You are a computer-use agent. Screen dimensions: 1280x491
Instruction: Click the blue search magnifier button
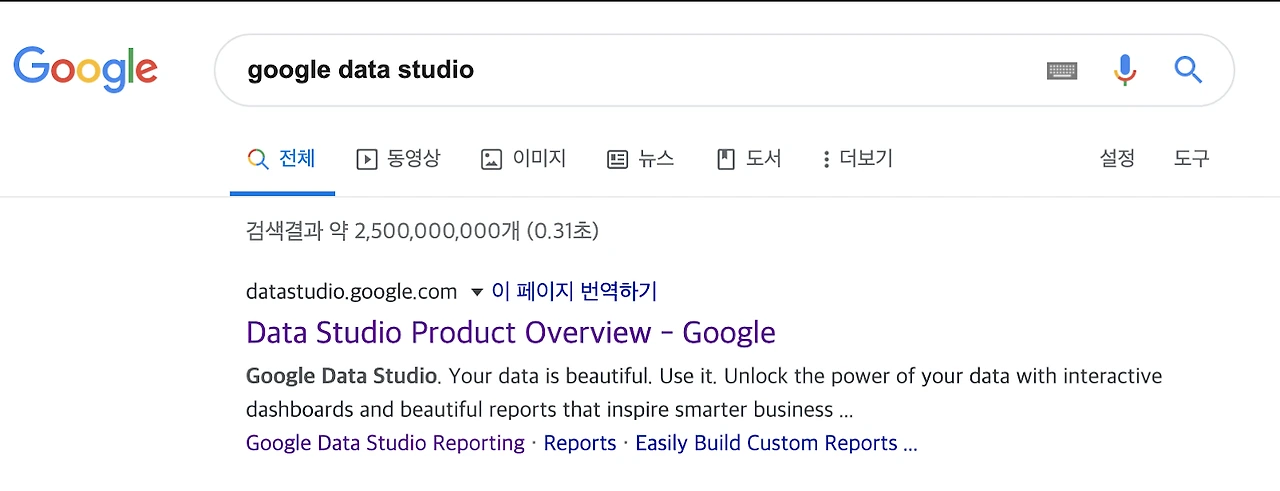tap(1188, 69)
